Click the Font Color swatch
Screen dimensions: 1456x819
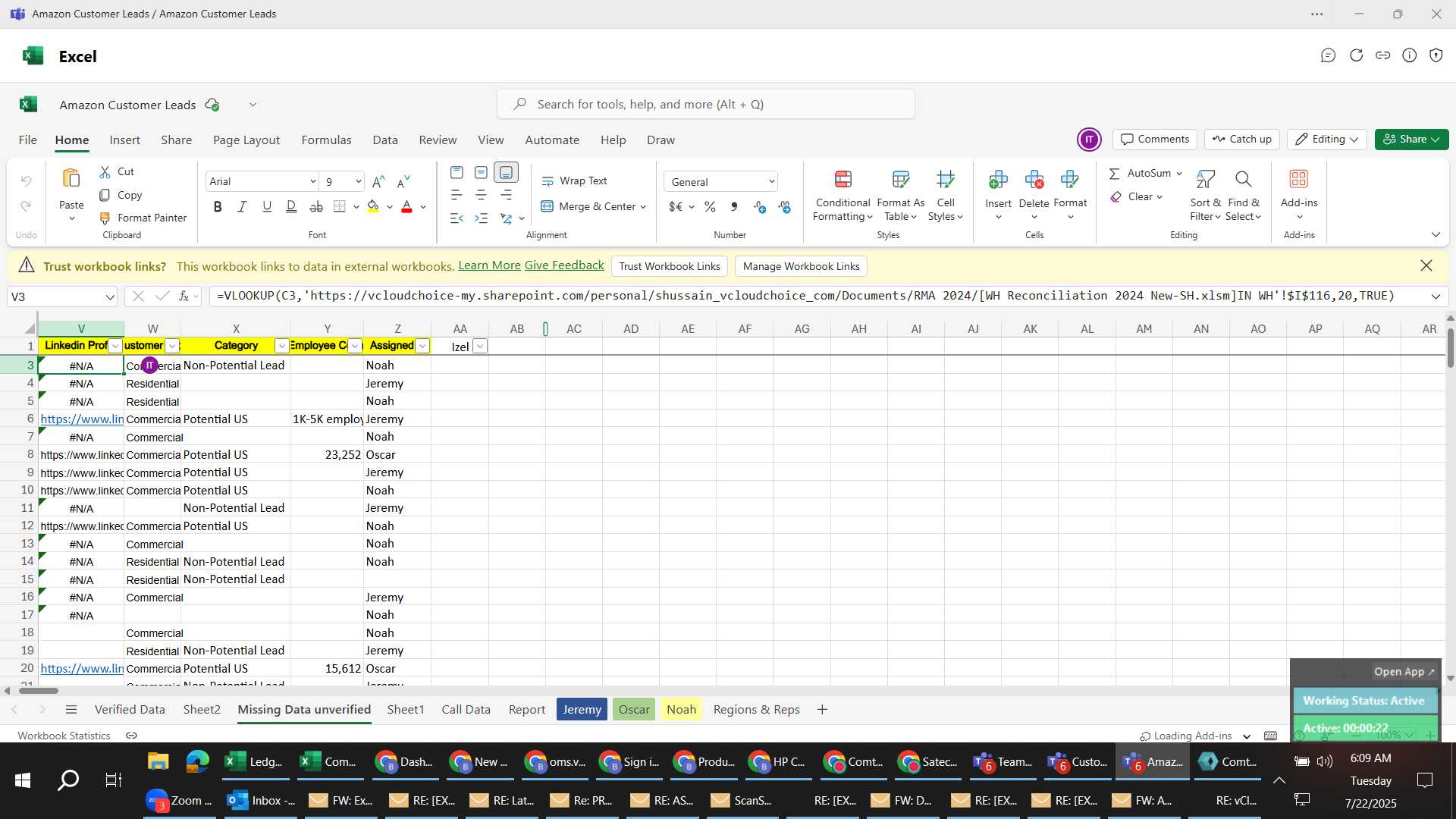click(406, 206)
